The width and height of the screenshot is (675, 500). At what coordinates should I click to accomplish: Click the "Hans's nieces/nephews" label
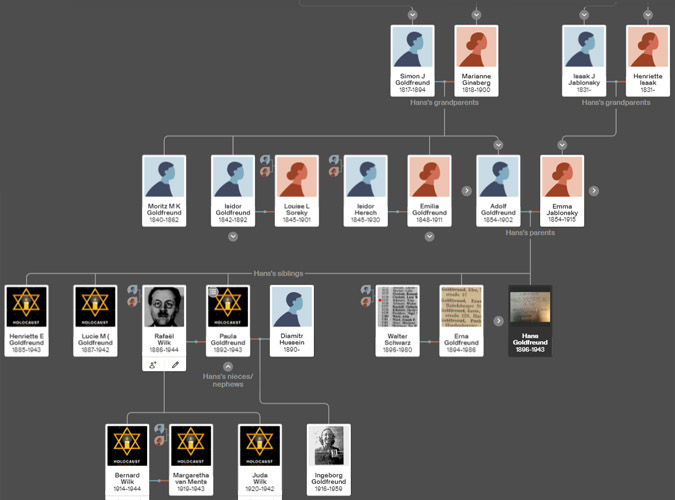[x=228, y=380]
